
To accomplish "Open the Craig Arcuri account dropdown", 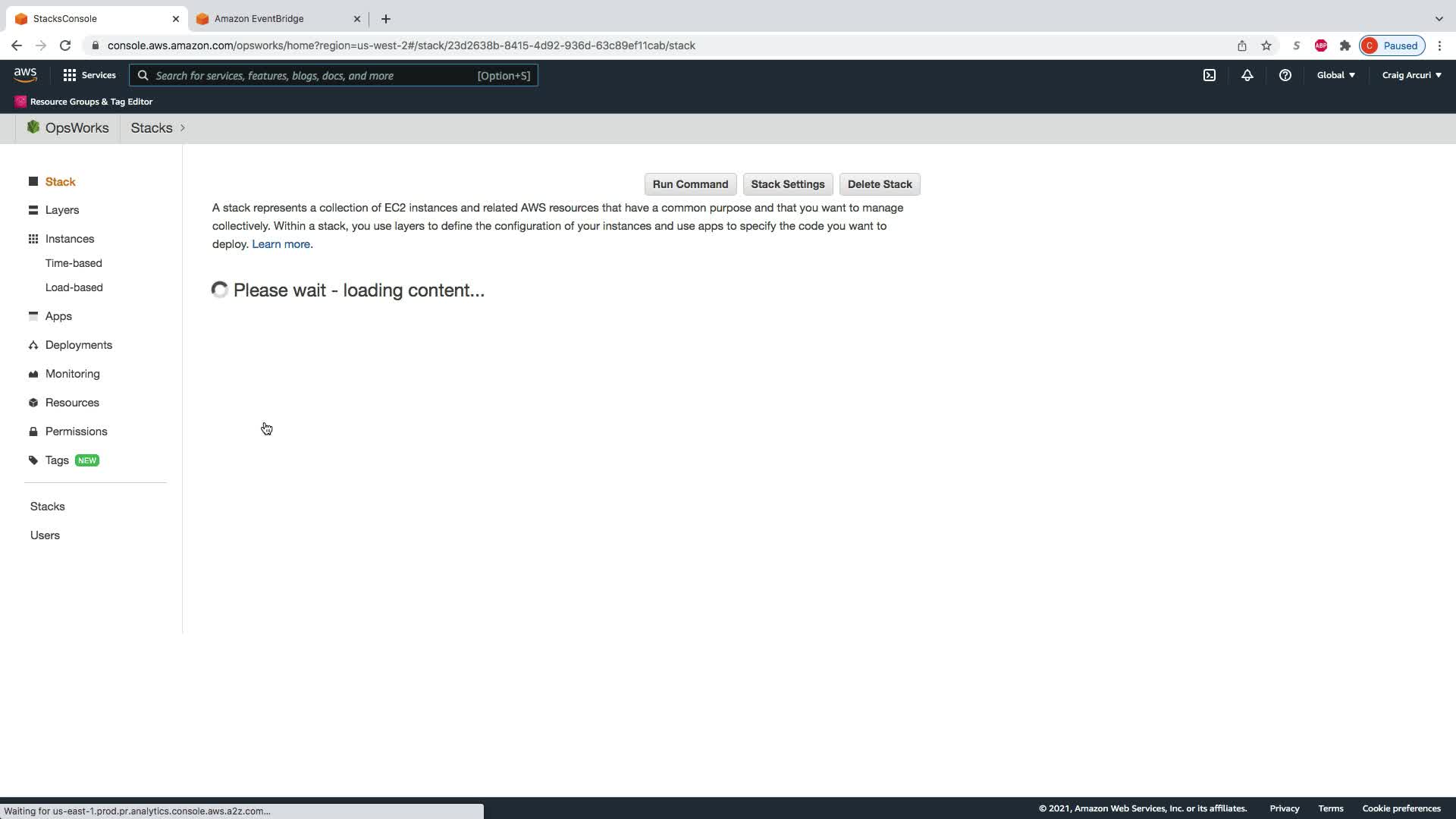I will coord(1410,75).
